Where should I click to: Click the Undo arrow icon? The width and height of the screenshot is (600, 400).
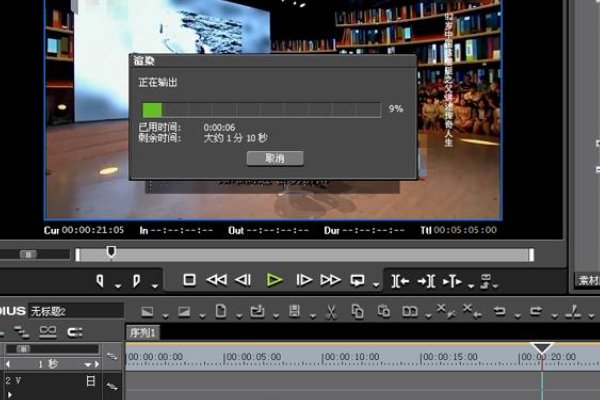click(500, 311)
